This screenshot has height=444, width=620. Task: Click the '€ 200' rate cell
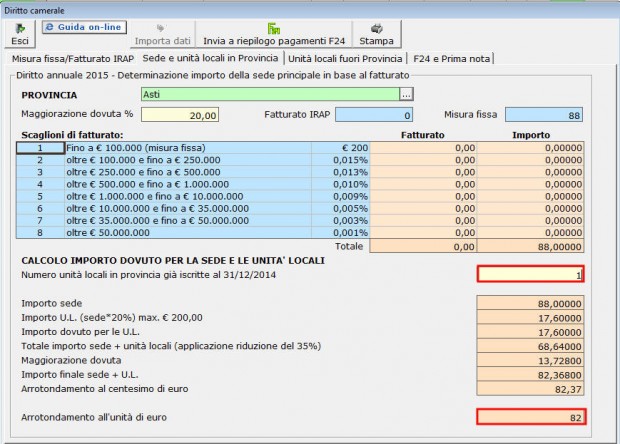[x=340, y=148]
